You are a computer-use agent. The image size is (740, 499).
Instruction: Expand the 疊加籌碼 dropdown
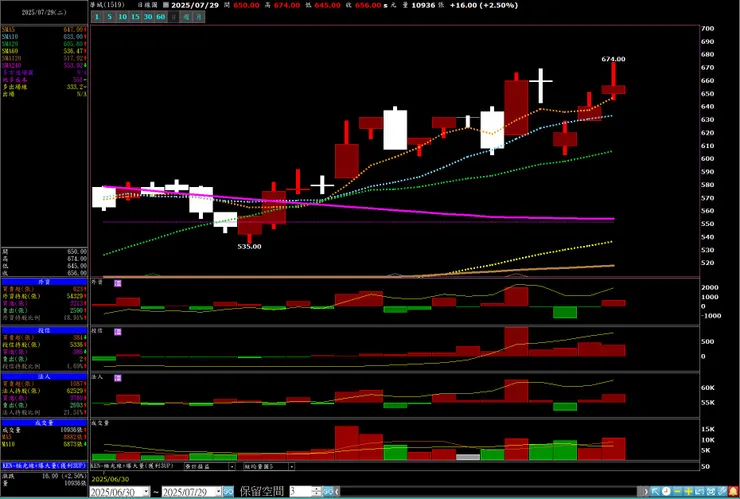(232, 466)
